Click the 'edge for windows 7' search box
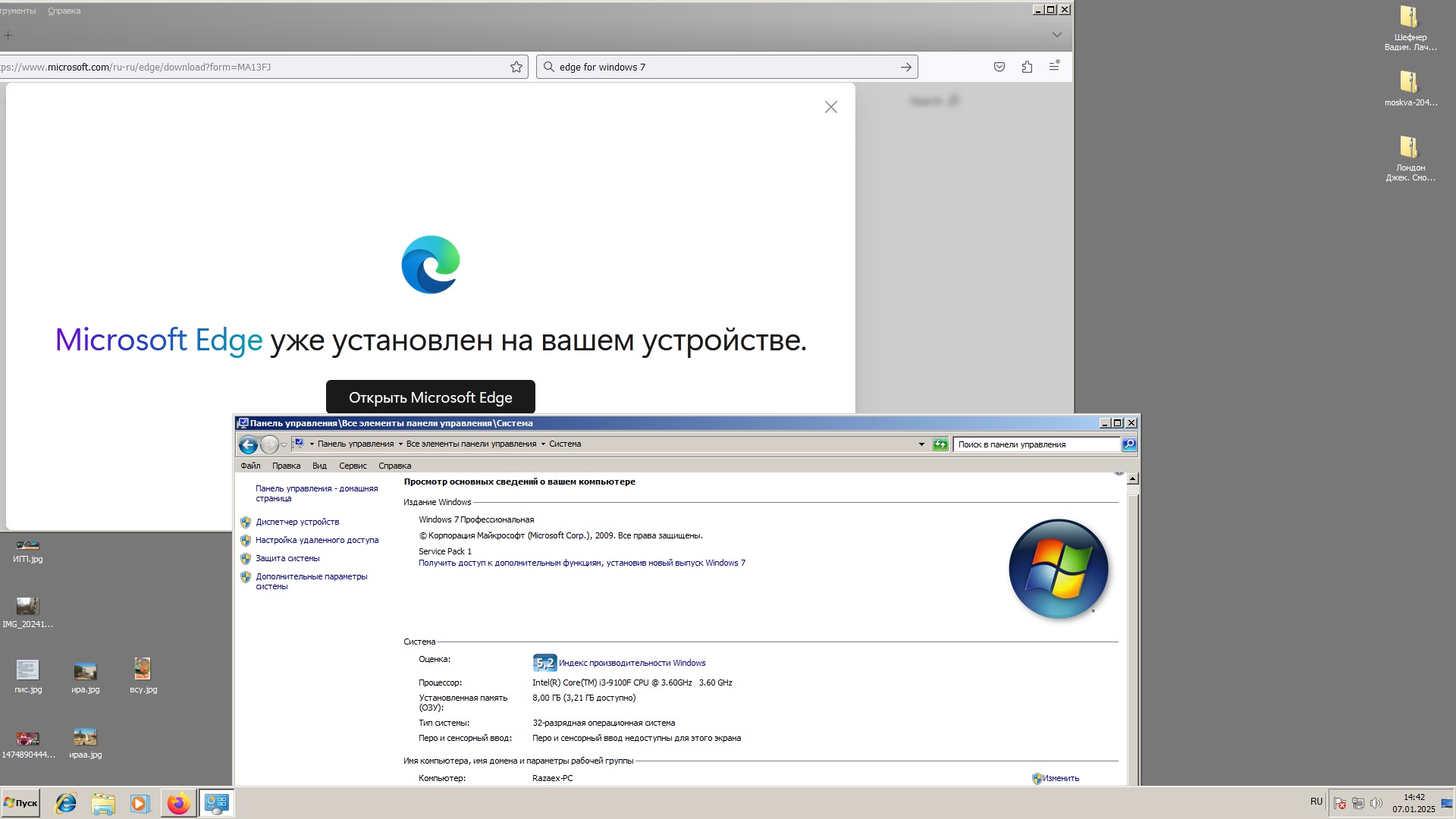 click(x=726, y=67)
